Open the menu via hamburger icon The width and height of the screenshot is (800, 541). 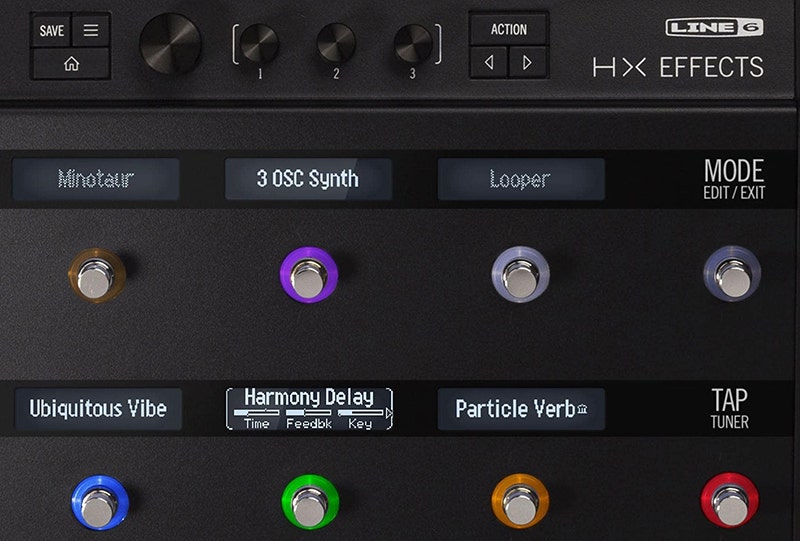(91, 31)
